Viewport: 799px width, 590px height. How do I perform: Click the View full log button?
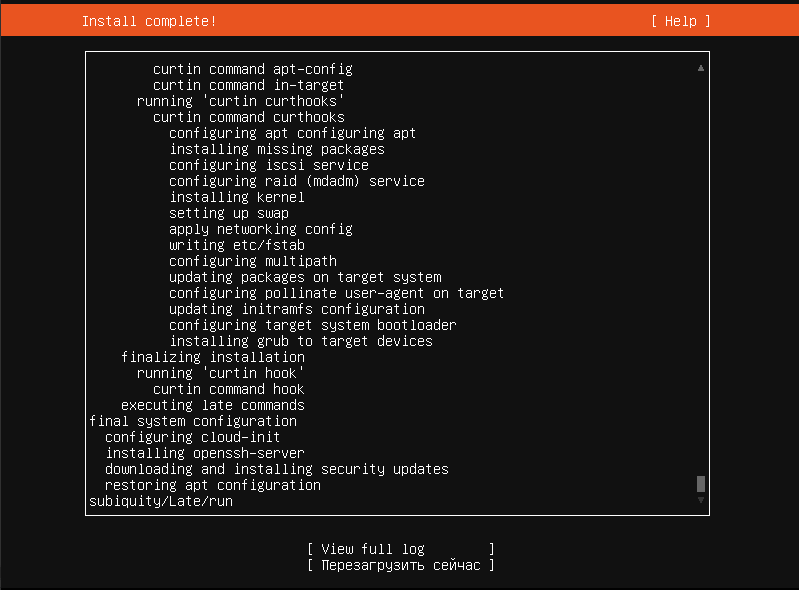coord(400,549)
